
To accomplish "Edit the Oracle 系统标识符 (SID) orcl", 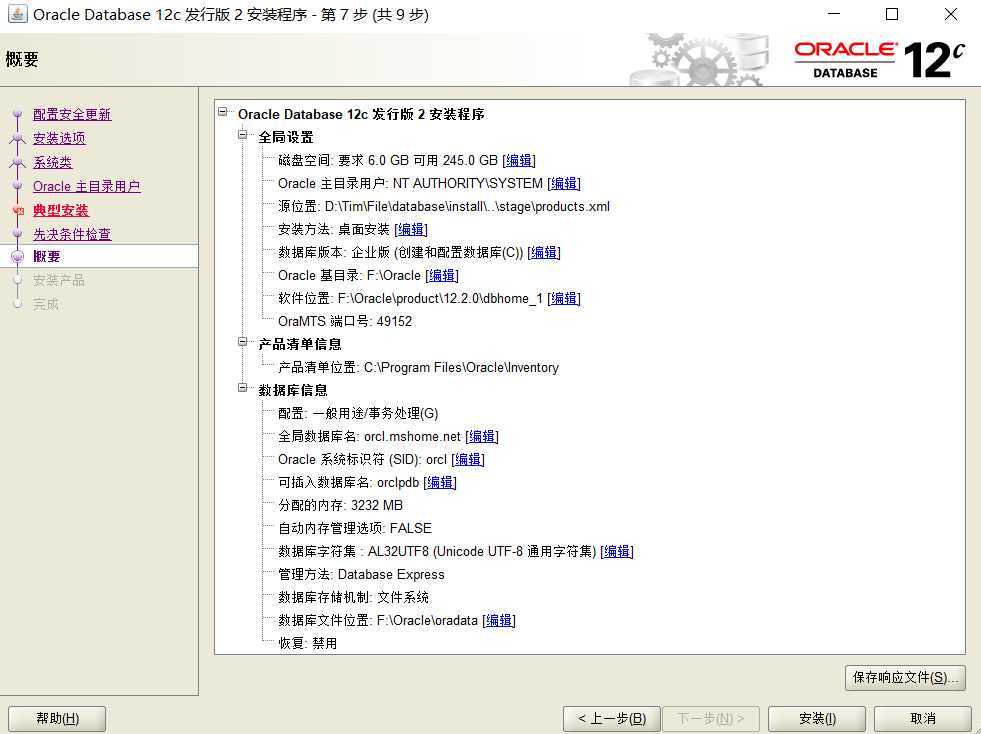I will pyautogui.click(x=468, y=460).
